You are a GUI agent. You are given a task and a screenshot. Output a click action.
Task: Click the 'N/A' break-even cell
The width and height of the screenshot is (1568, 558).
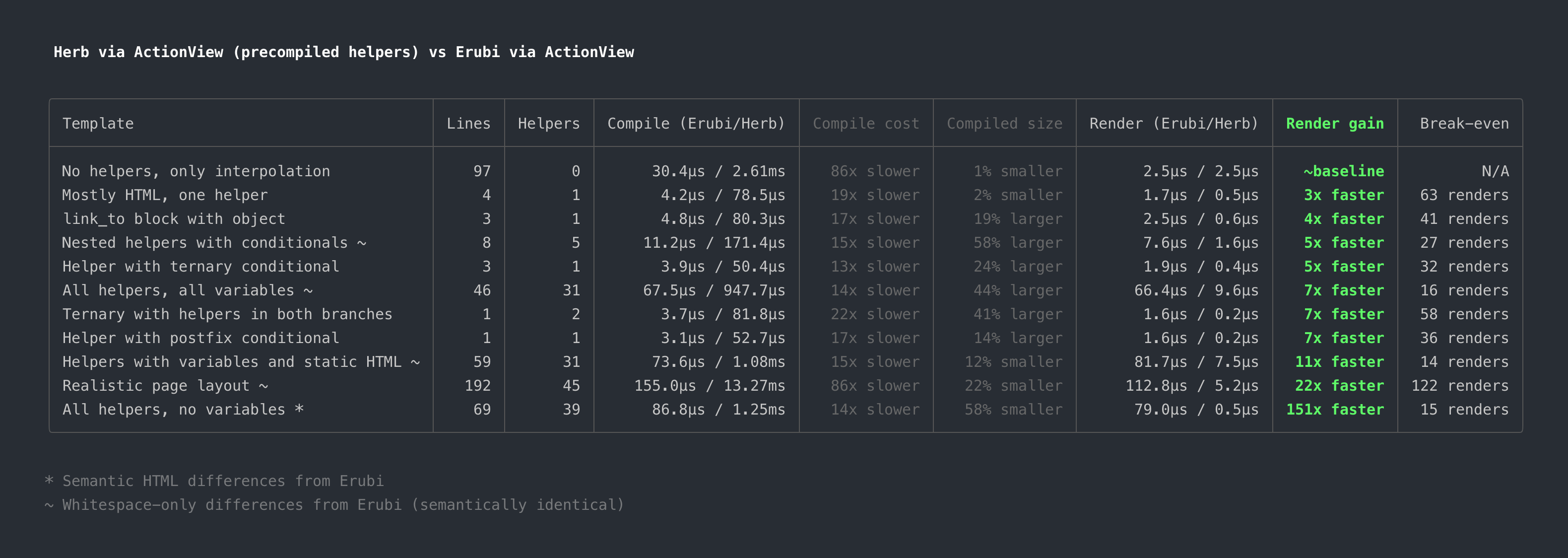click(1495, 171)
